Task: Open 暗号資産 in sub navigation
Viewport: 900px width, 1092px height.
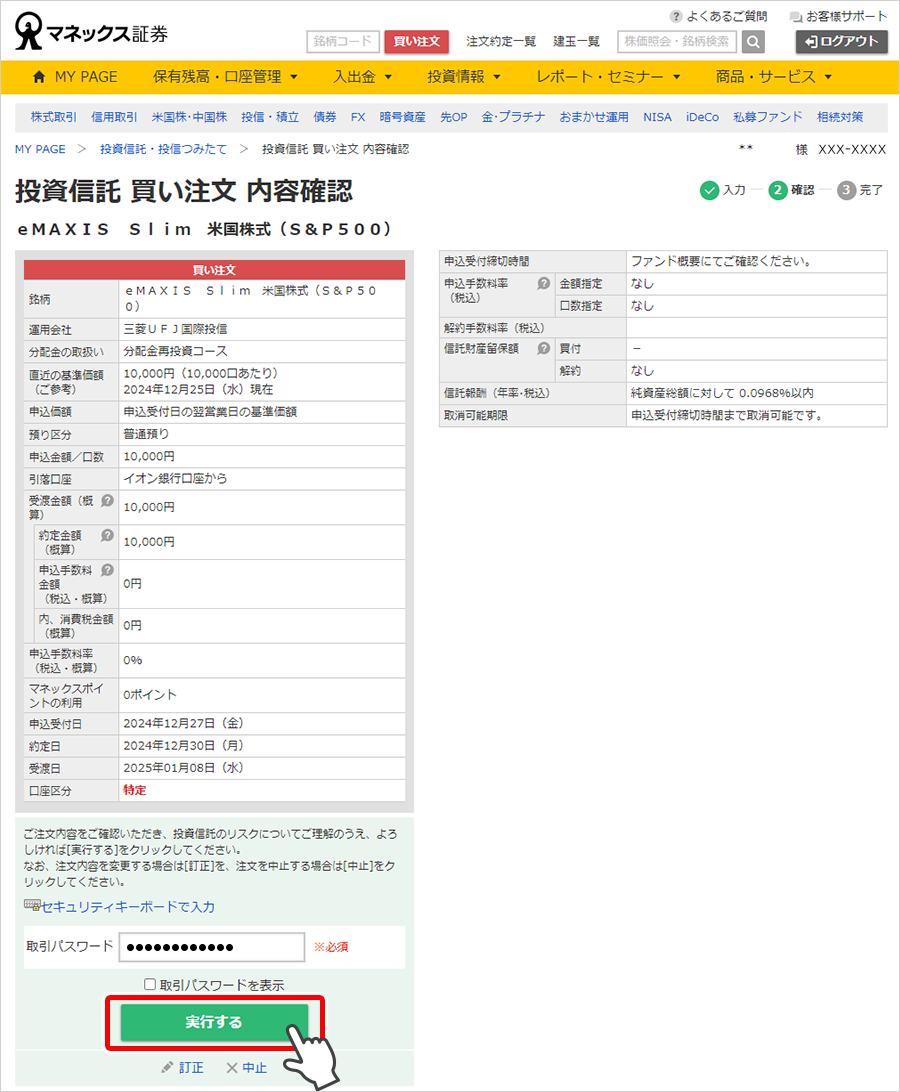Action: [x=403, y=117]
